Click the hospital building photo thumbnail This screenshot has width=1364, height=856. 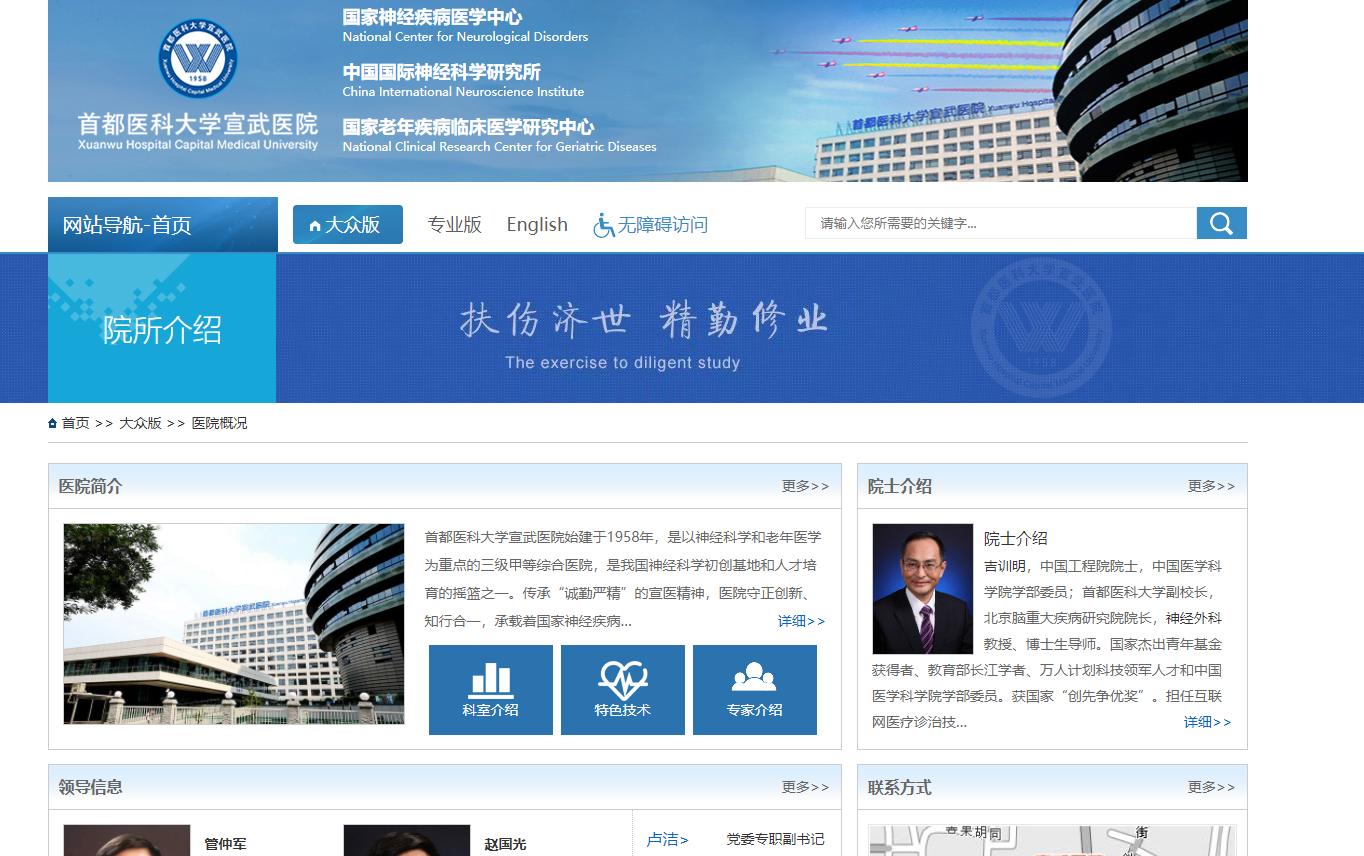point(234,624)
